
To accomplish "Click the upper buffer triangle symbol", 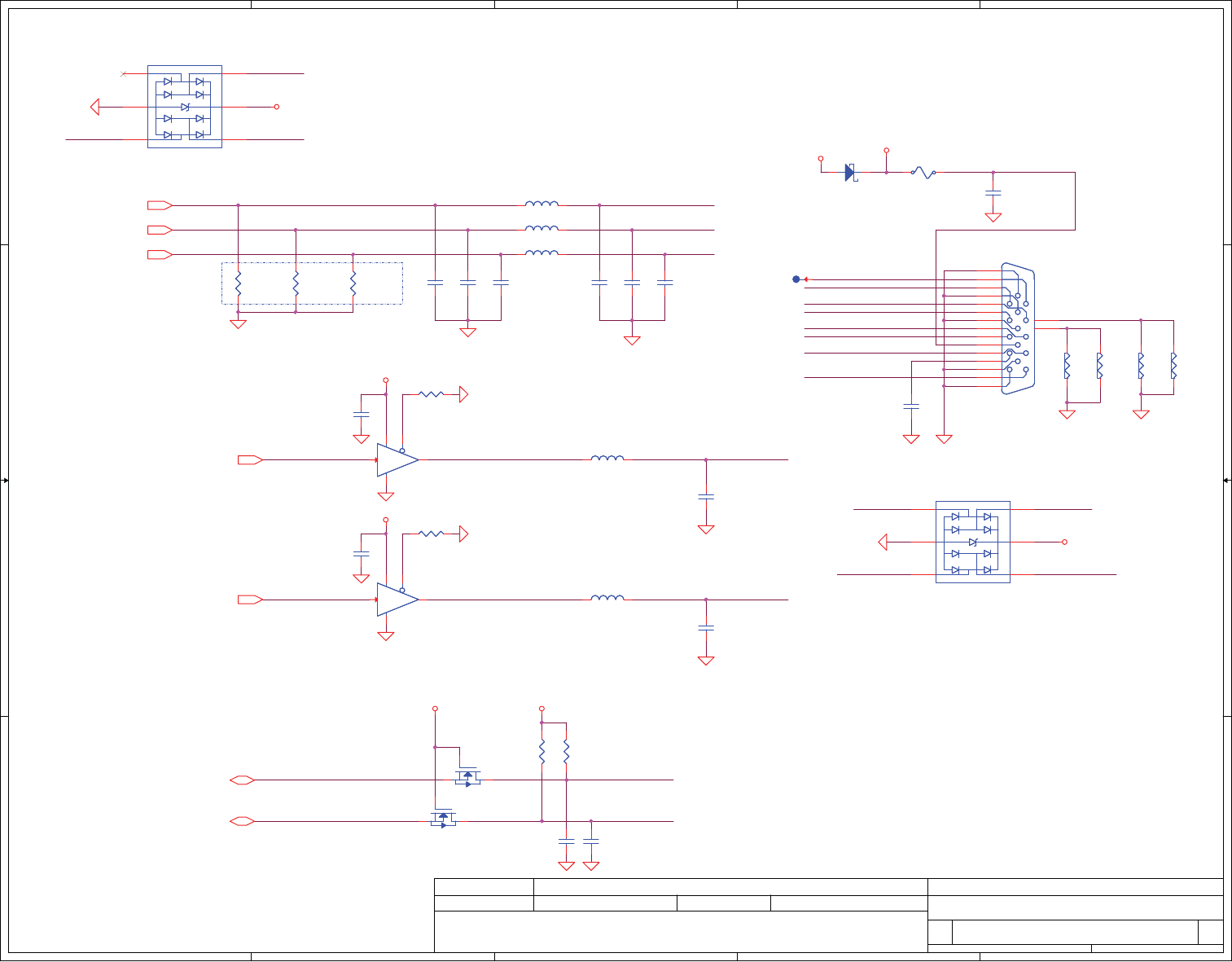I will [397, 460].
